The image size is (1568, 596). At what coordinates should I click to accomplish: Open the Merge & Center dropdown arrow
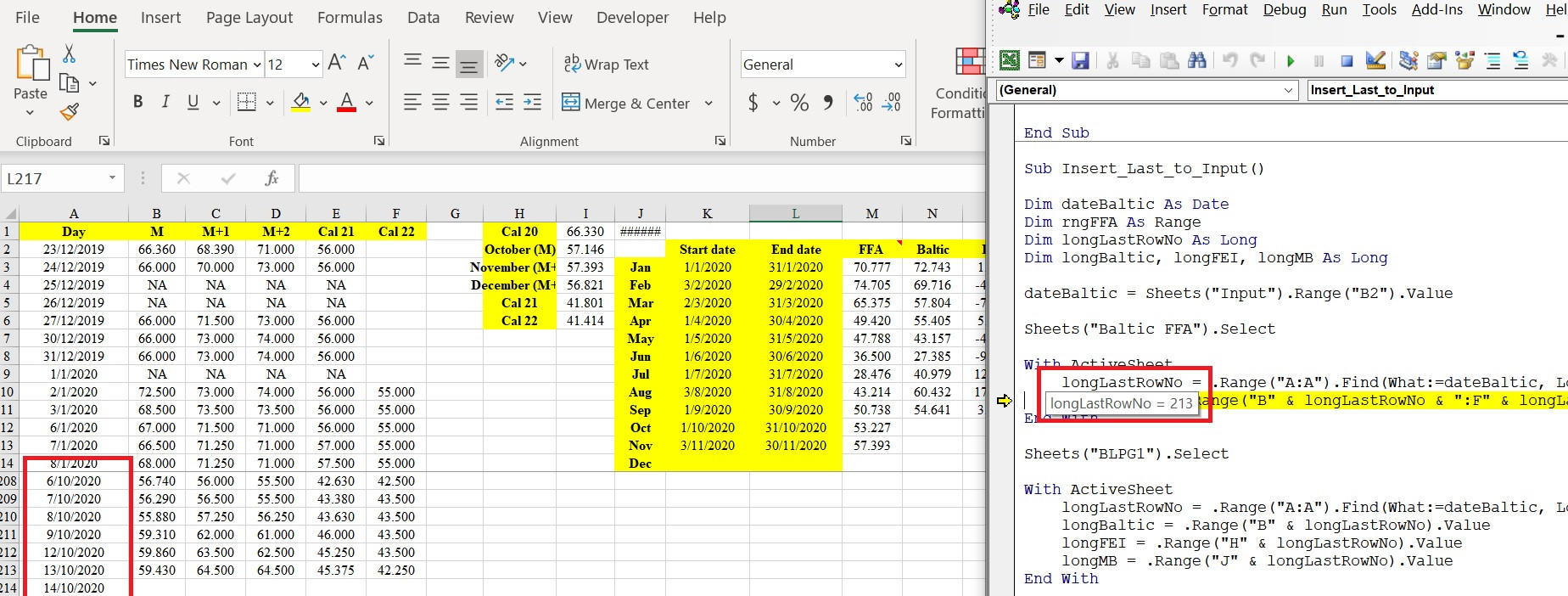coord(708,104)
